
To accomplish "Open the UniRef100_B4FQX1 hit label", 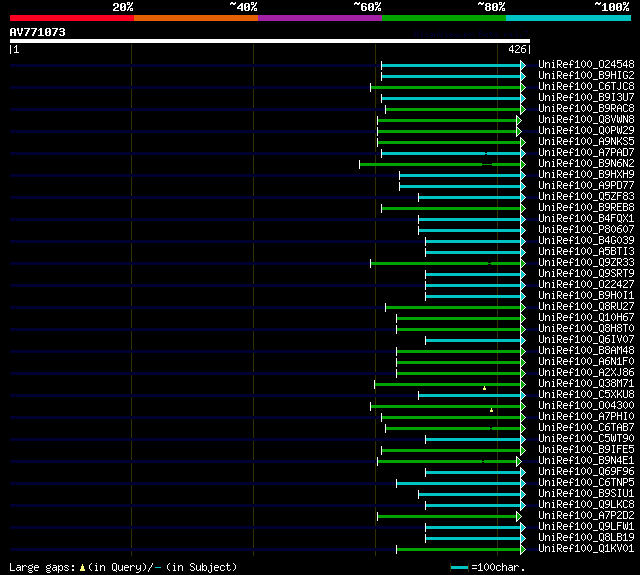I will (x=586, y=219).
